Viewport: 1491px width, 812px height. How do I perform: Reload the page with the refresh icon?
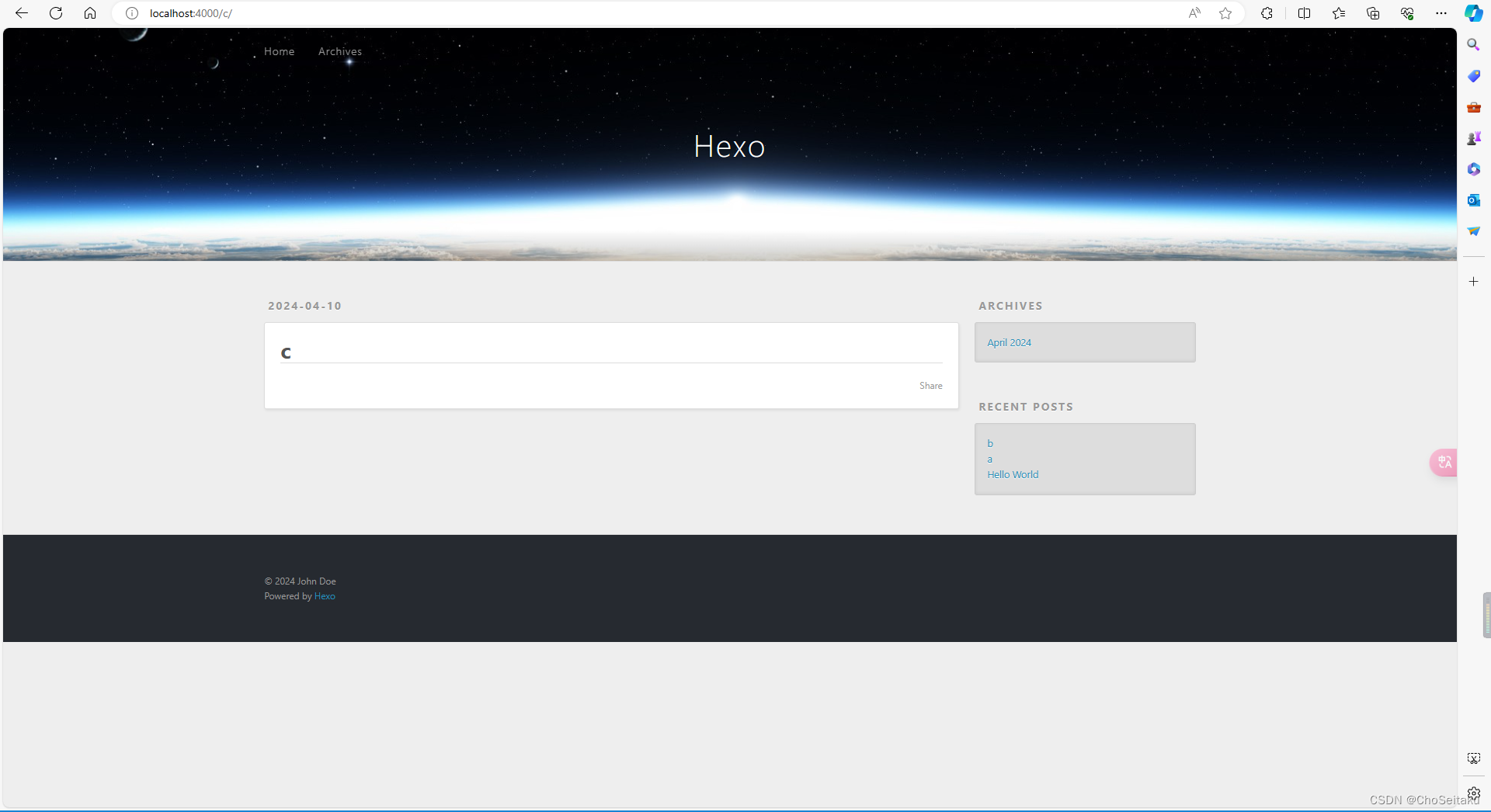pyautogui.click(x=56, y=13)
